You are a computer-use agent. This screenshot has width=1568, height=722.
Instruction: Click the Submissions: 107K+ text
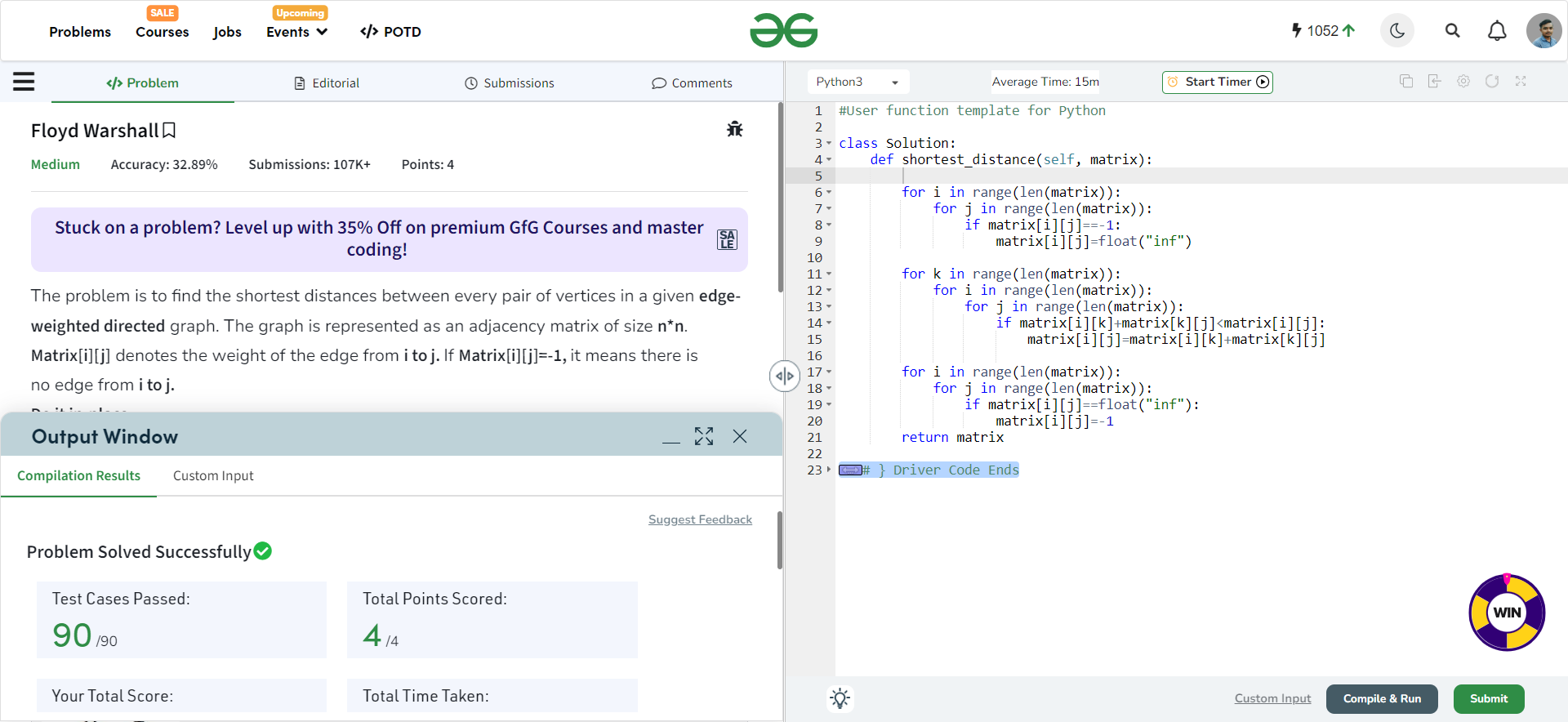click(x=310, y=164)
